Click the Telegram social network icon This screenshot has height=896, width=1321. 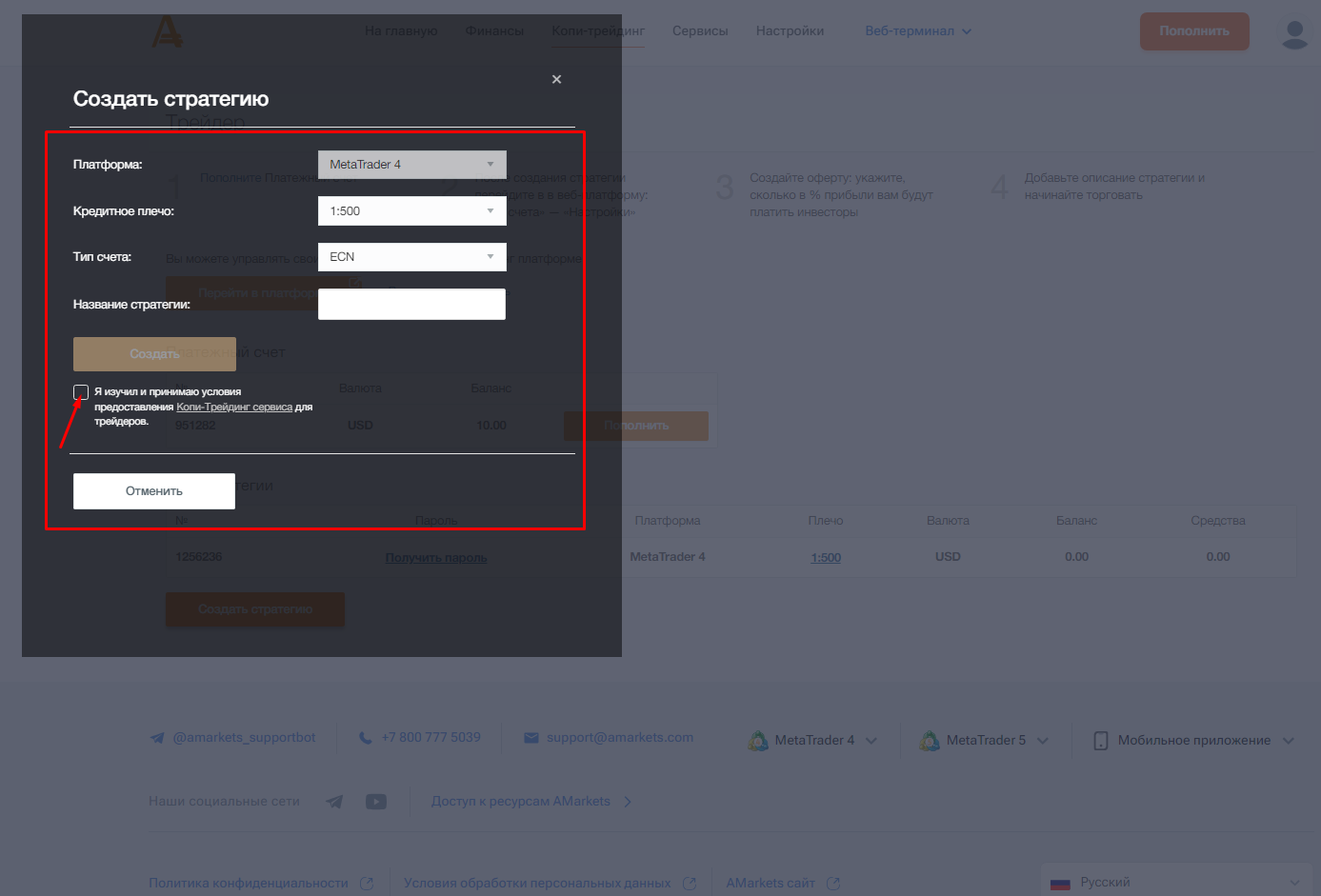(x=334, y=802)
